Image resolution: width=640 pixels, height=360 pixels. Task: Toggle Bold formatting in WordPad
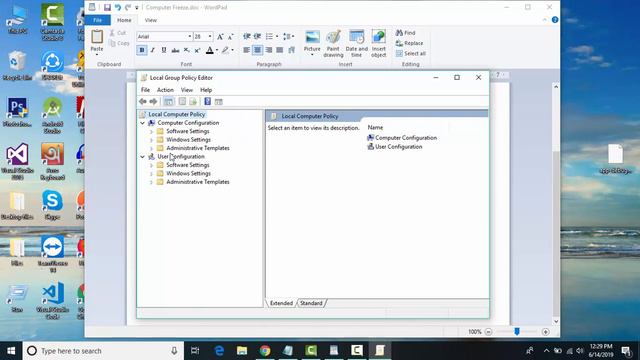pos(142,50)
